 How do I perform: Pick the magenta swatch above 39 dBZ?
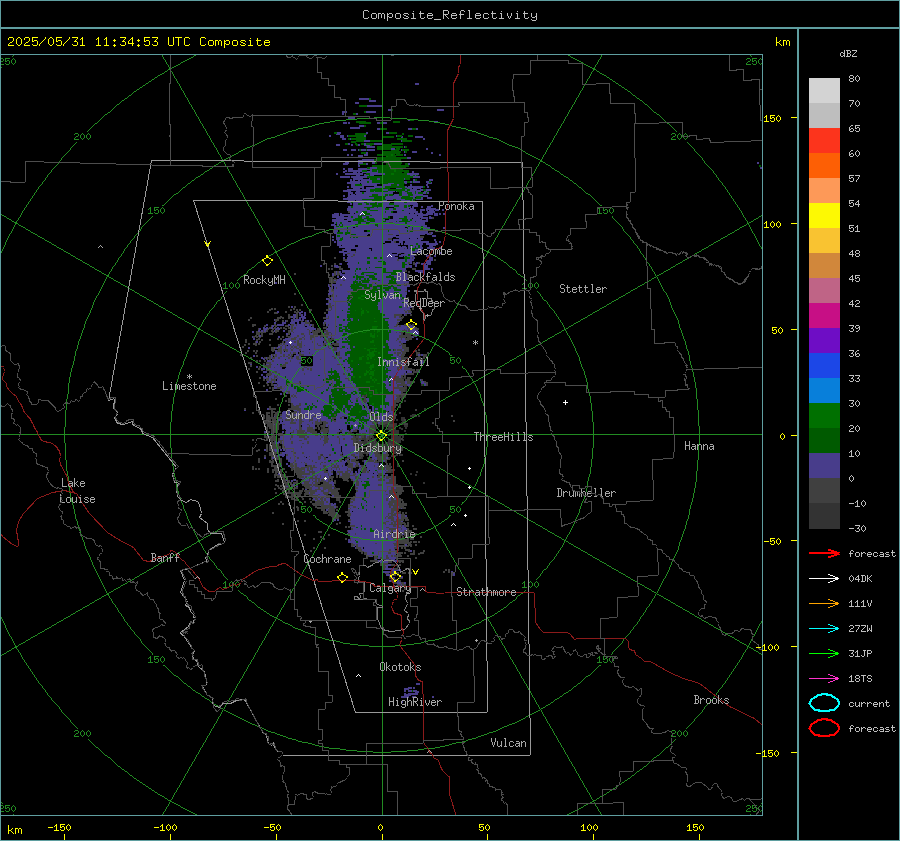pos(824,315)
